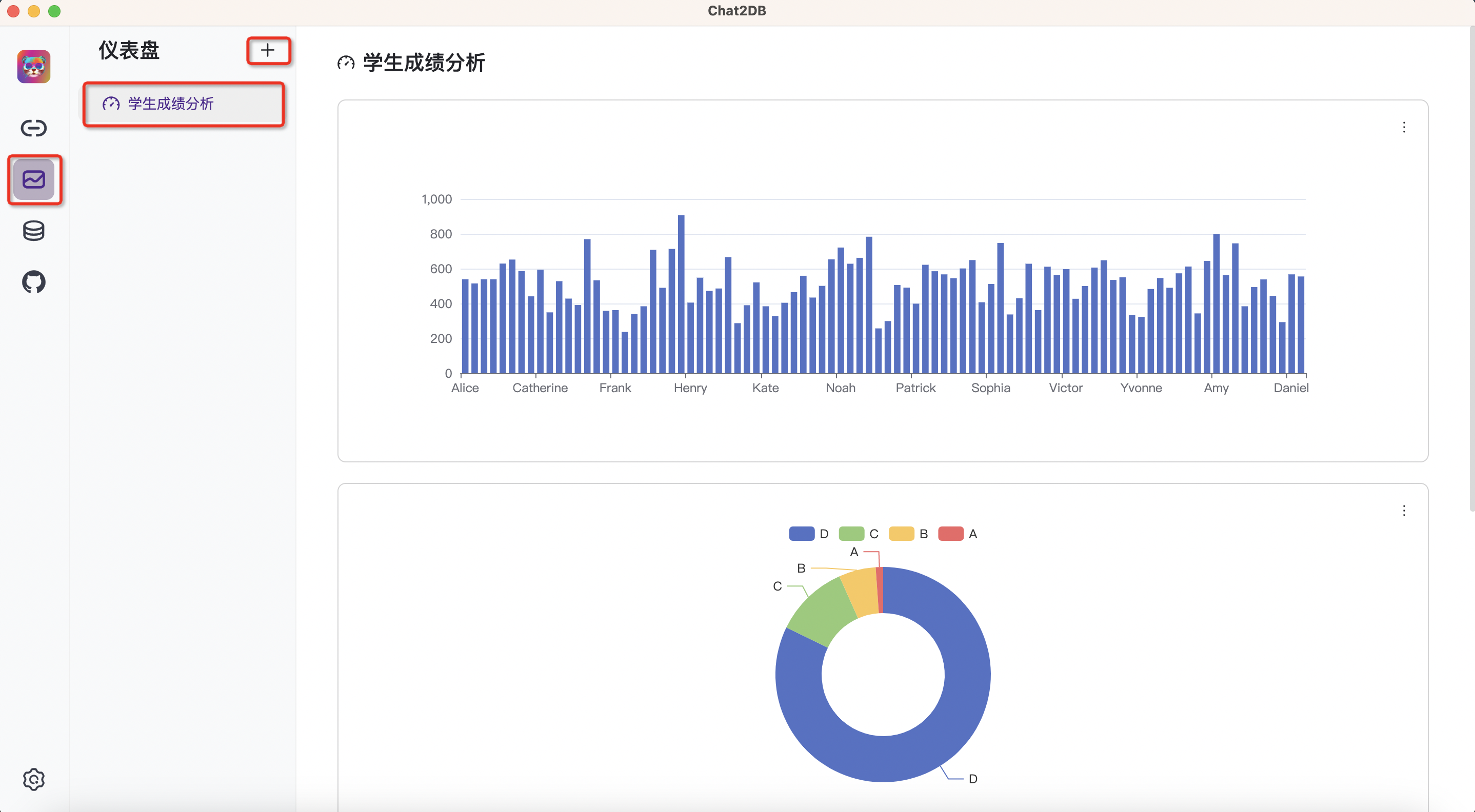Click the Chat2DB window title
Screen dimensions: 1475x812
(737, 11)
